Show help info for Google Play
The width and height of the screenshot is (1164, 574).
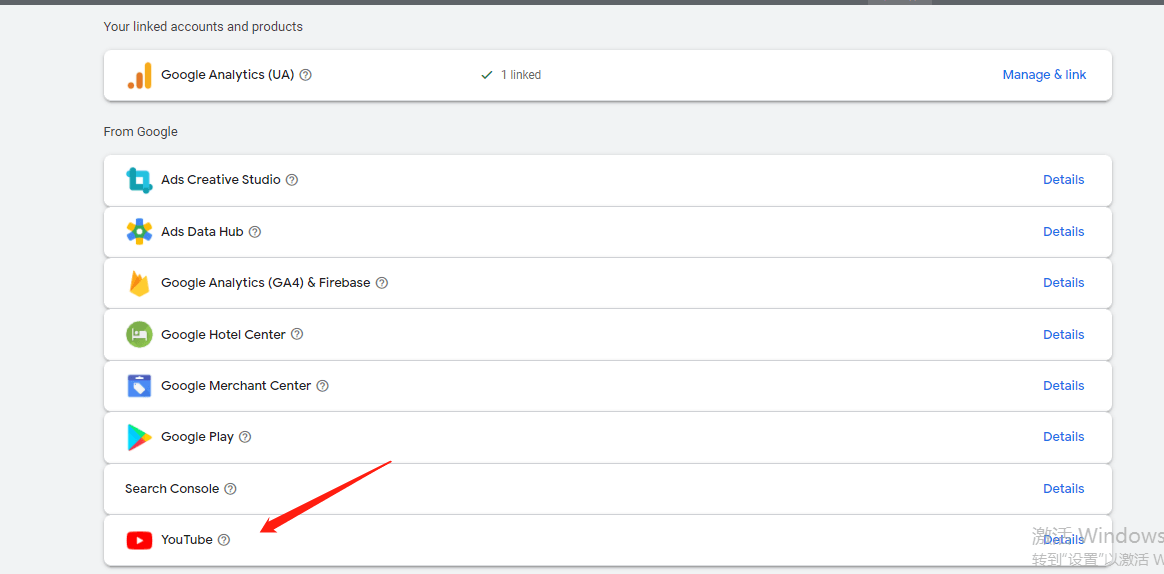(x=245, y=437)
